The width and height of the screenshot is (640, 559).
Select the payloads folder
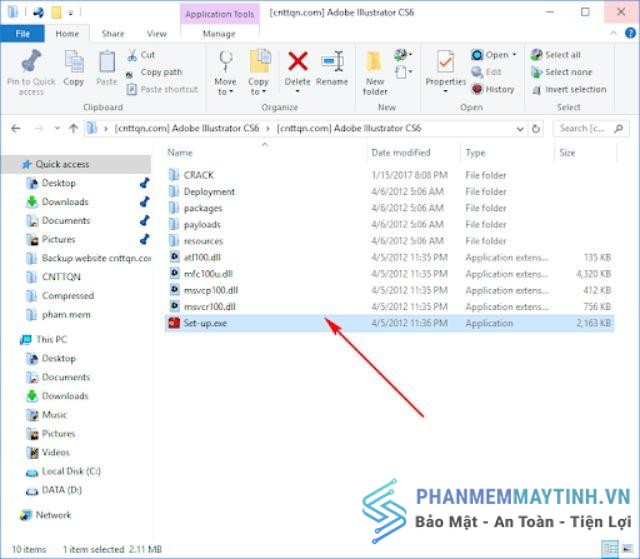(x=390, y=224)
